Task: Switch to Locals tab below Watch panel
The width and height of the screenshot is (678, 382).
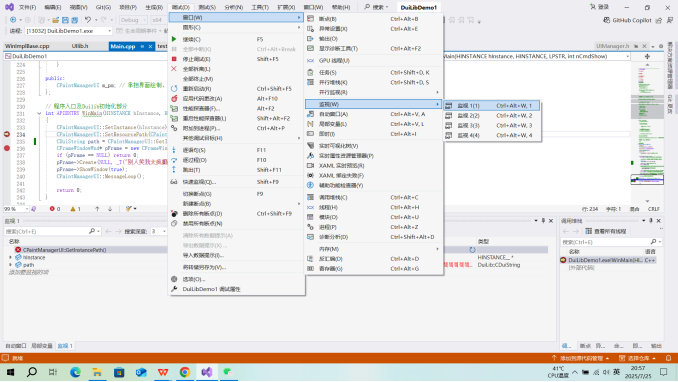Action: pos(42,346)
